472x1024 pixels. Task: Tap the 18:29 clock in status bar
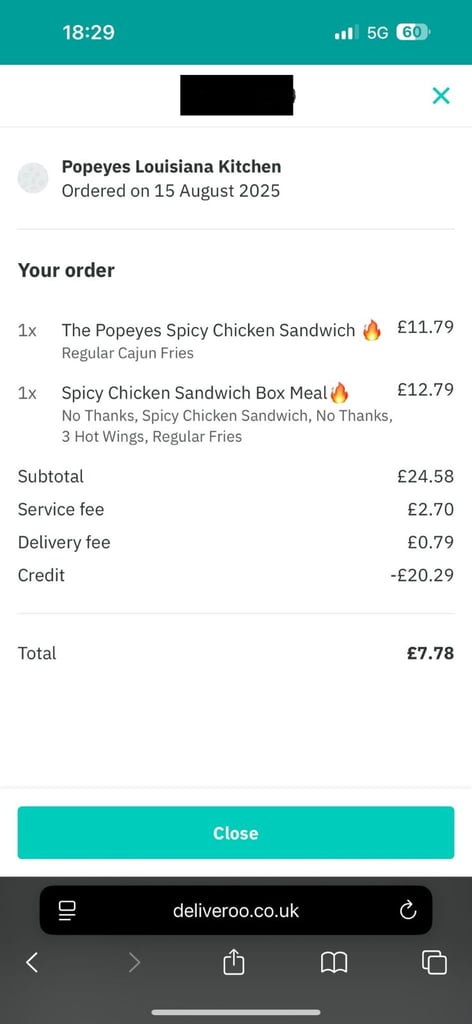pyautogui.click(x=88, y=33)
